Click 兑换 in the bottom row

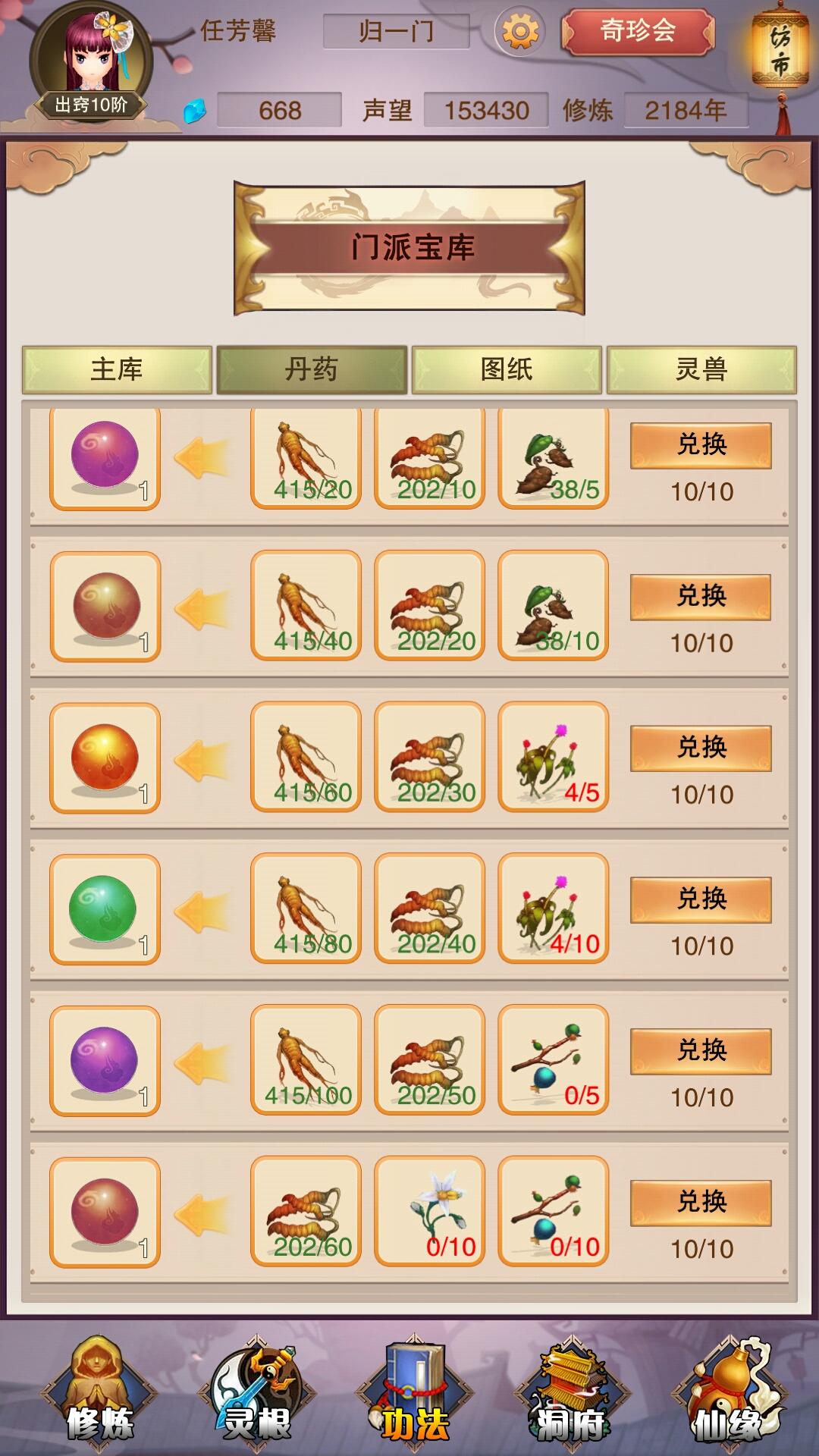pos(701,1203)
